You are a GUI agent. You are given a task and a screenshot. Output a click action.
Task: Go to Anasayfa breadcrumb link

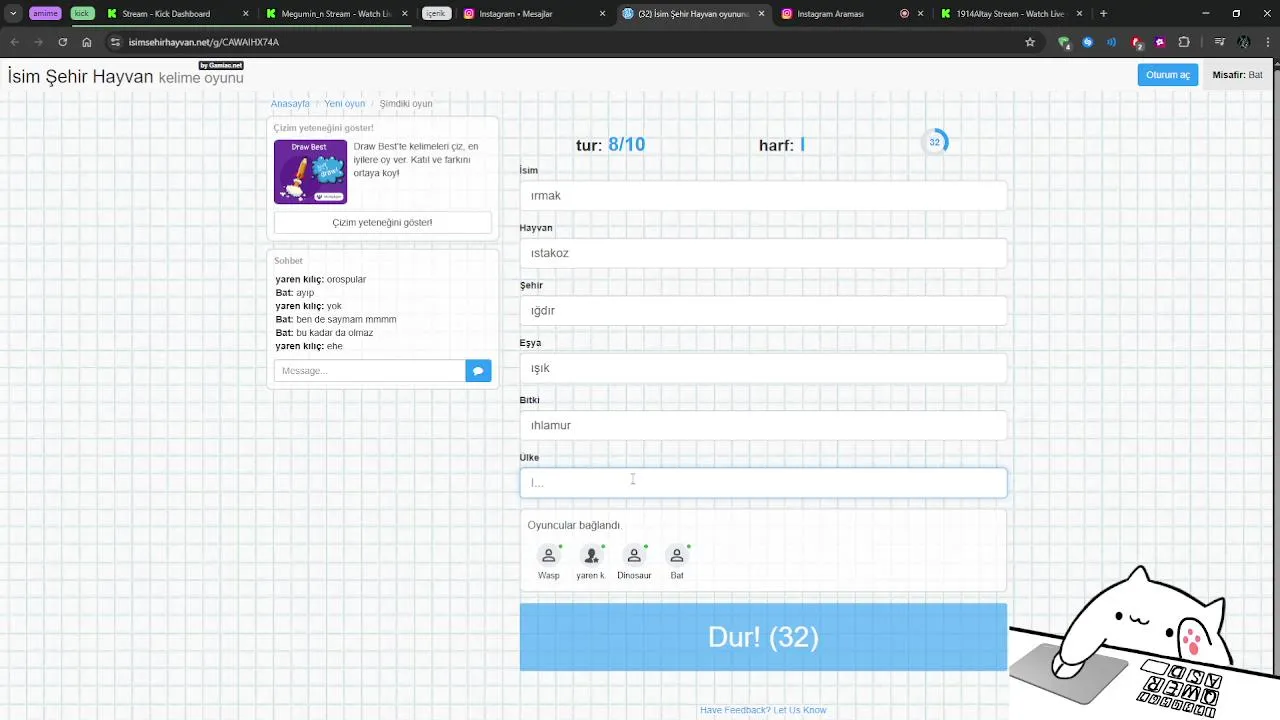click(x=290, y=104)
